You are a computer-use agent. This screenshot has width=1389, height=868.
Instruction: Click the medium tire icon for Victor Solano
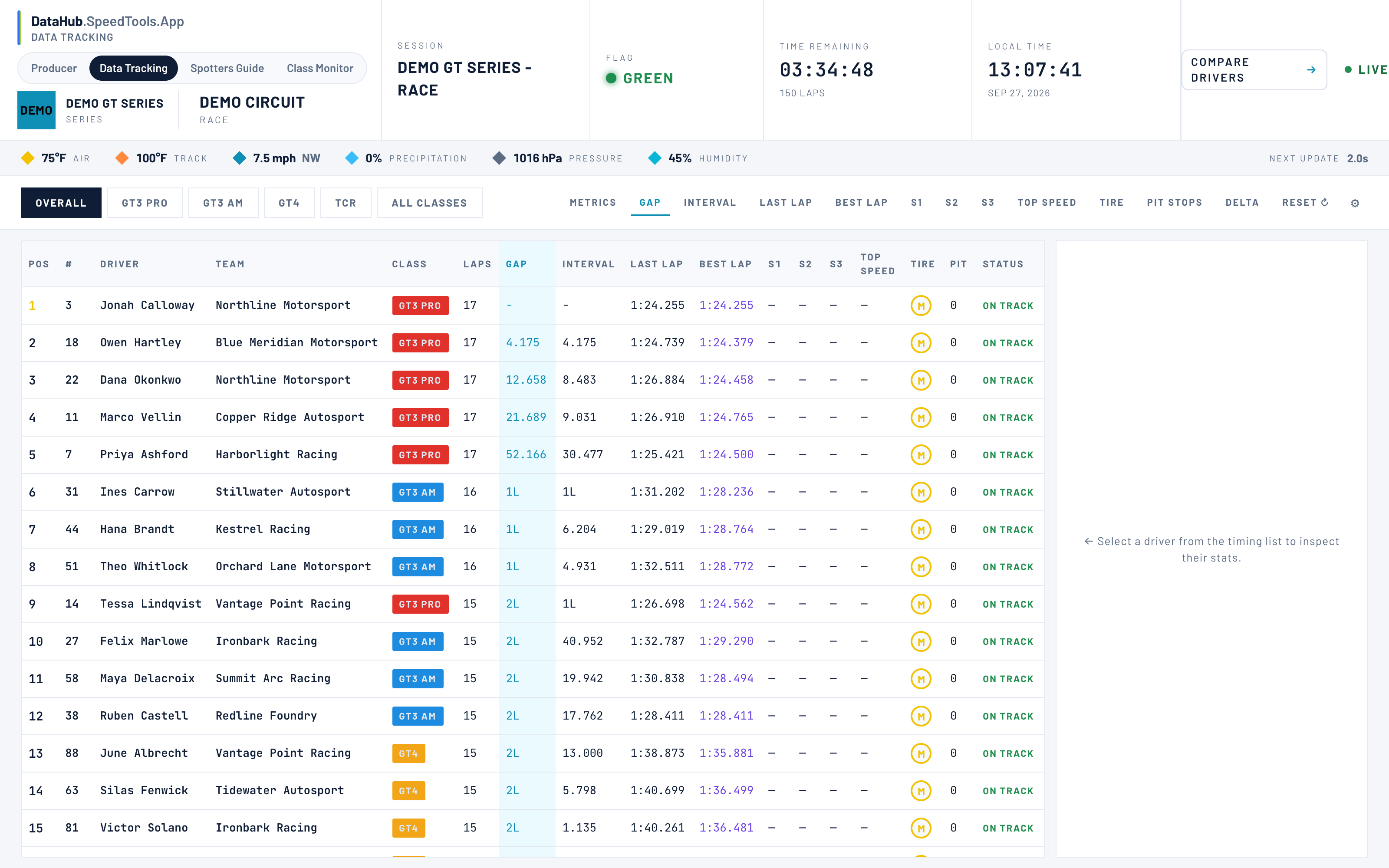pos(921,828)
